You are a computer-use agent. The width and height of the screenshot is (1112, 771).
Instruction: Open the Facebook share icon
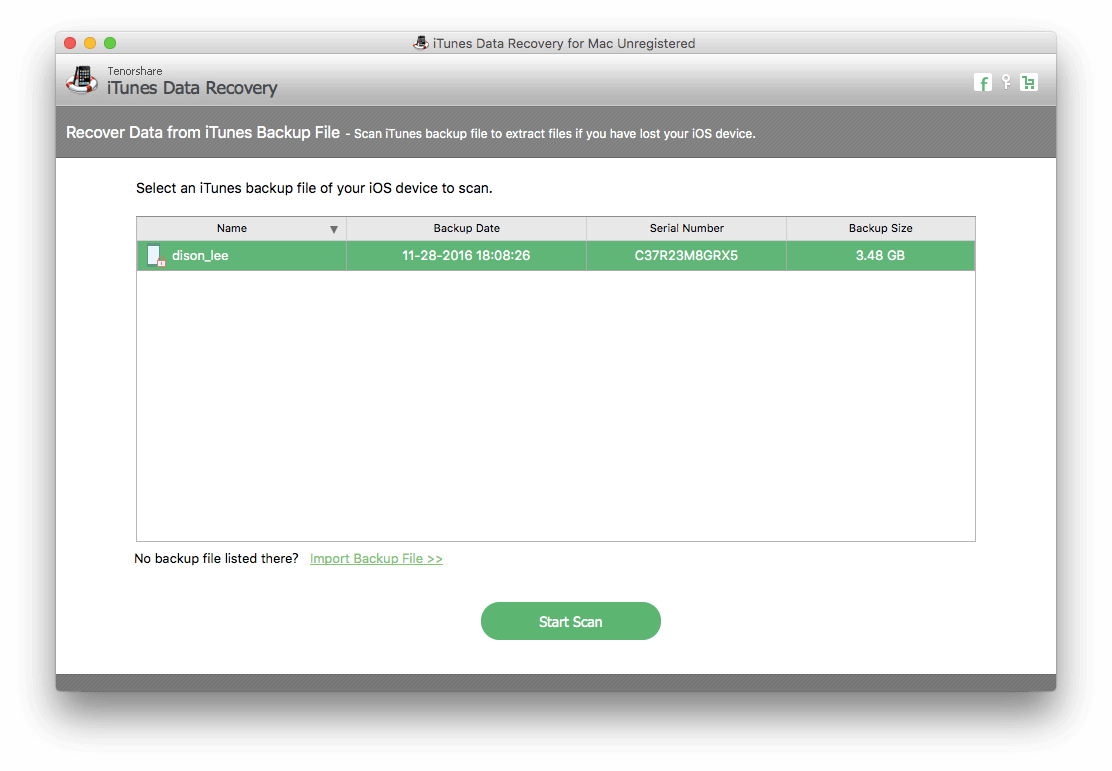tap(982, 83)
